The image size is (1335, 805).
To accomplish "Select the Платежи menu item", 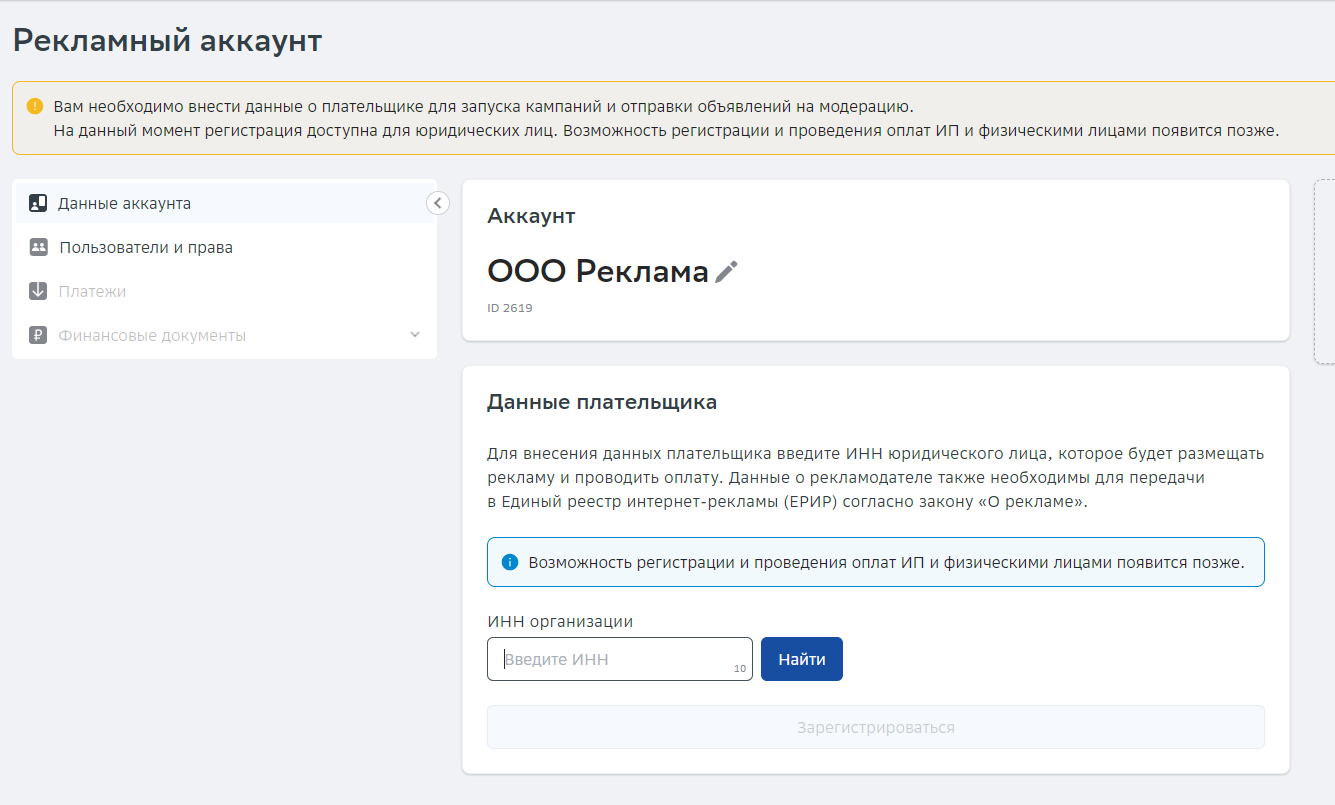I will [226, 291].
